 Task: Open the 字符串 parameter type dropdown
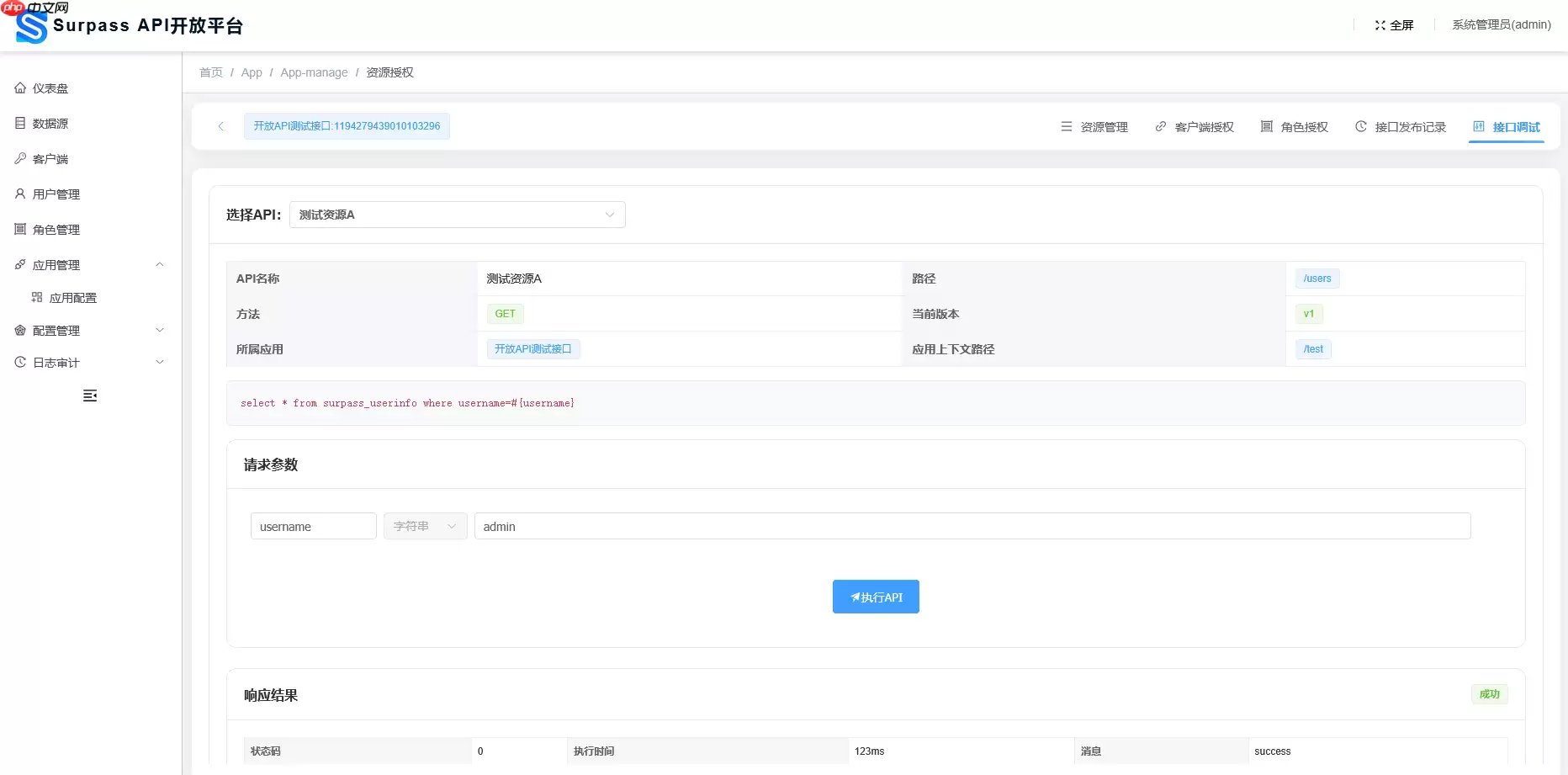click(x=425, y=526)
